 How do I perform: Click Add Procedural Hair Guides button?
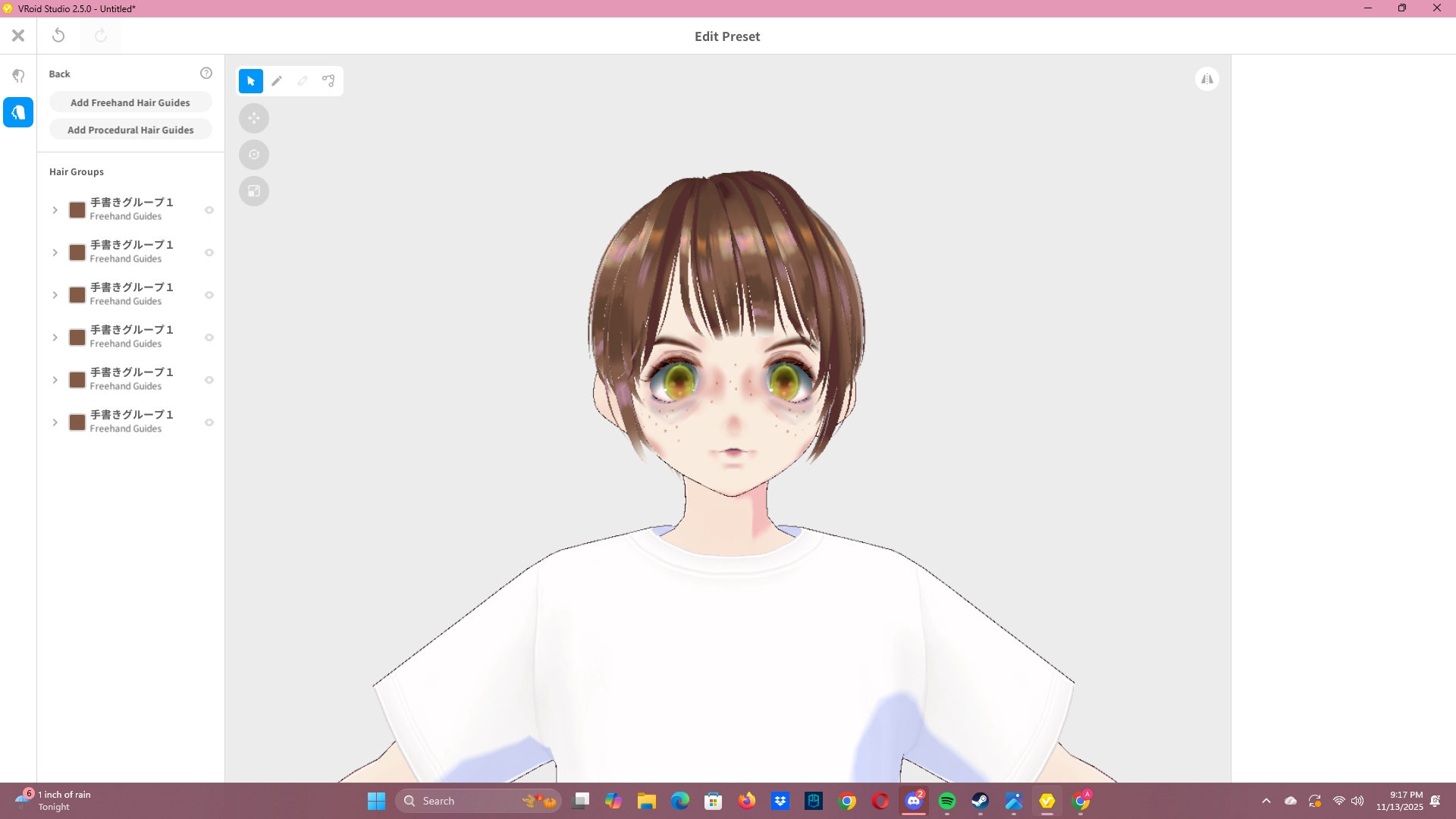tap(130, 130)
